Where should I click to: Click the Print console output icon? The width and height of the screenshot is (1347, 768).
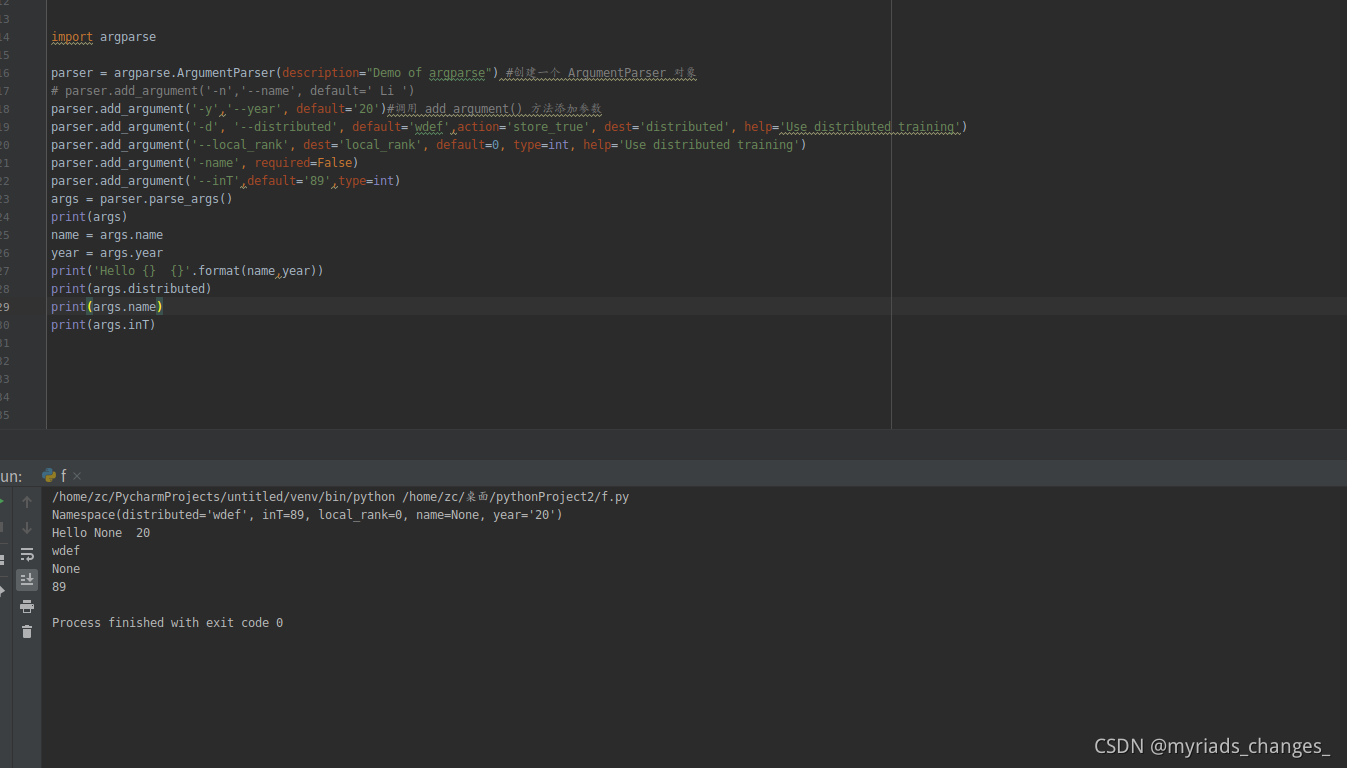pyautogui.click(x=27, y=606)
